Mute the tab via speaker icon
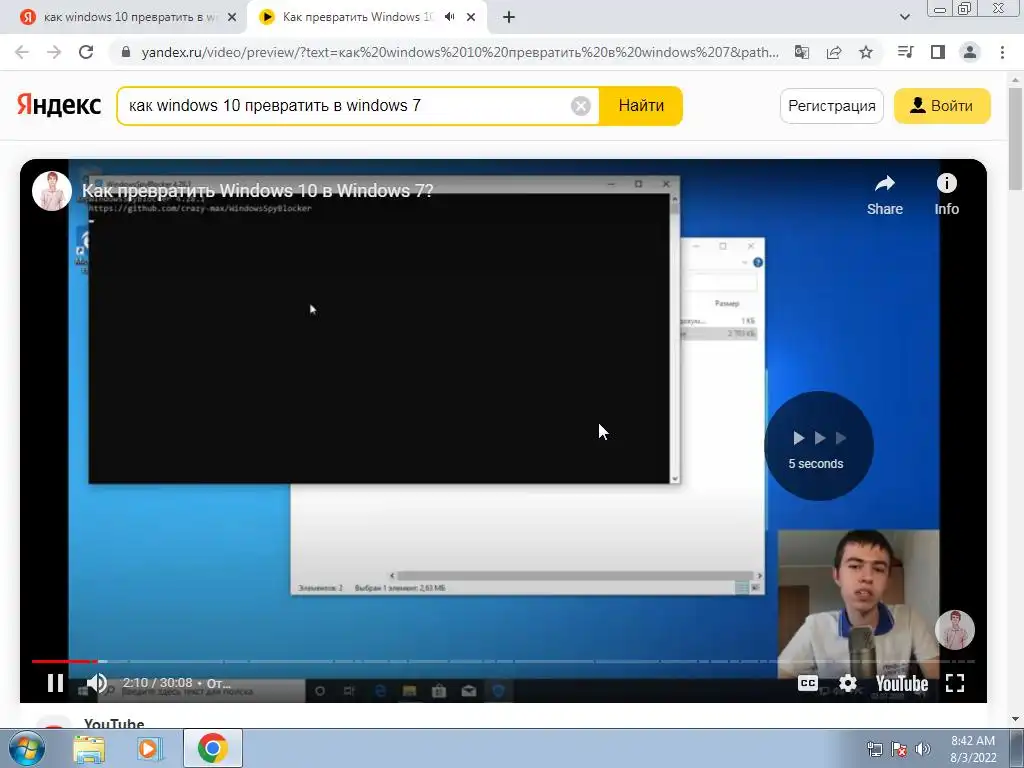 tap(449, 17)
